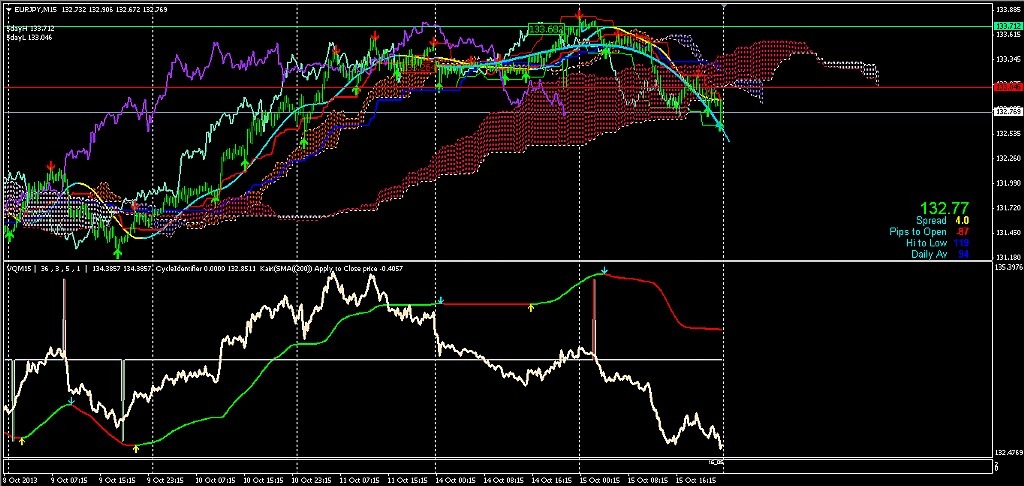Click the Spread label
Screen dimensions: 1024x486
[x=931, y=221]
